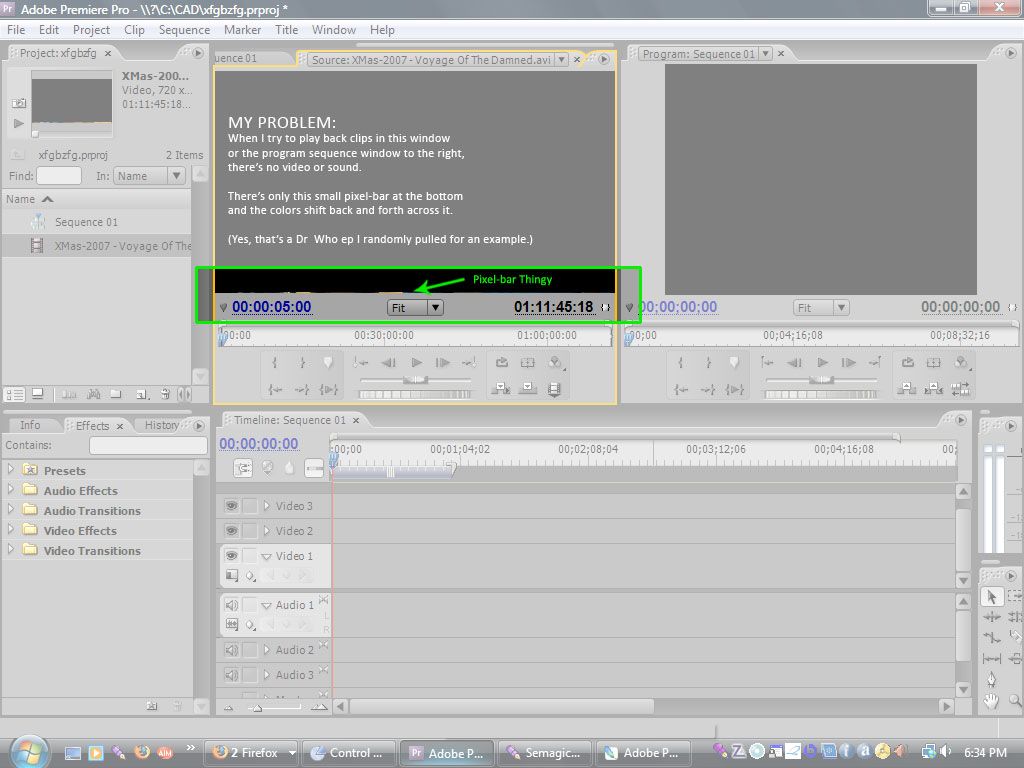Click Extract button in Program monitor
The image size is (1024, 768).
(x=933, y=389)
